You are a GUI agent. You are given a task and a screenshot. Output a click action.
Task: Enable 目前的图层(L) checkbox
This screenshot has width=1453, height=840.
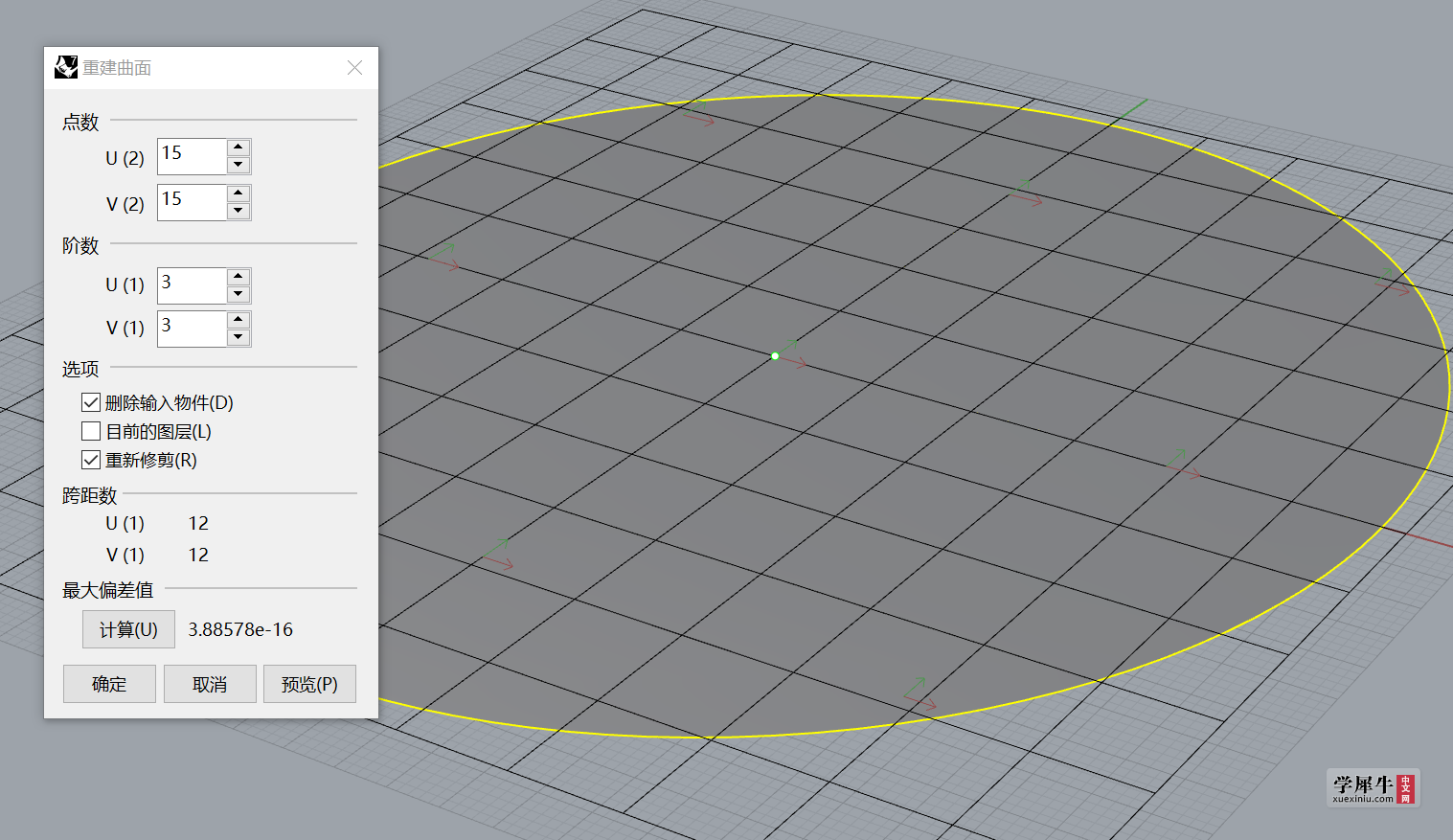point(91,431)
